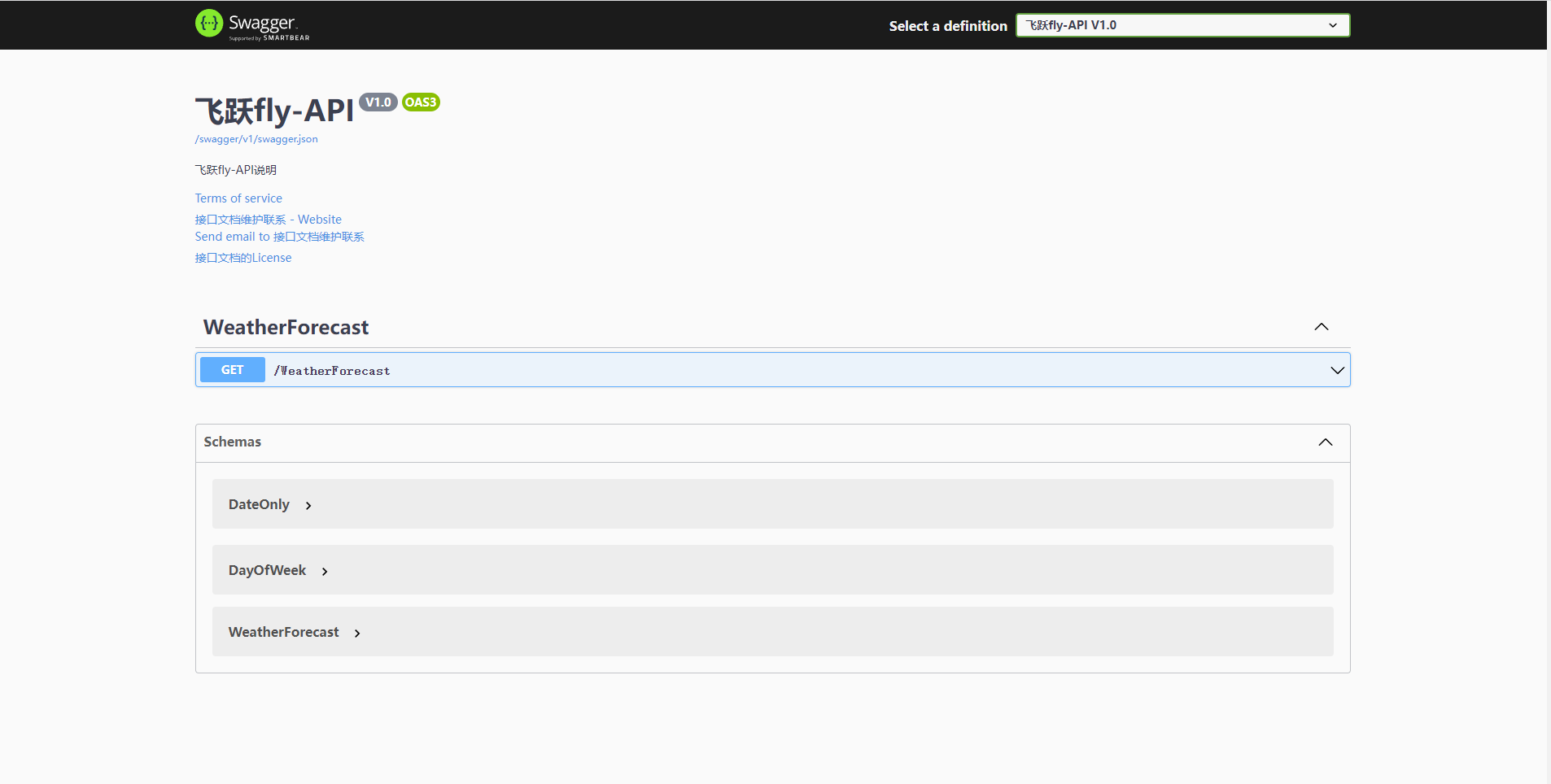The image size is (1551, 784).
Task: Click the 飞跃fly-API title
Action: pos(275,111)
